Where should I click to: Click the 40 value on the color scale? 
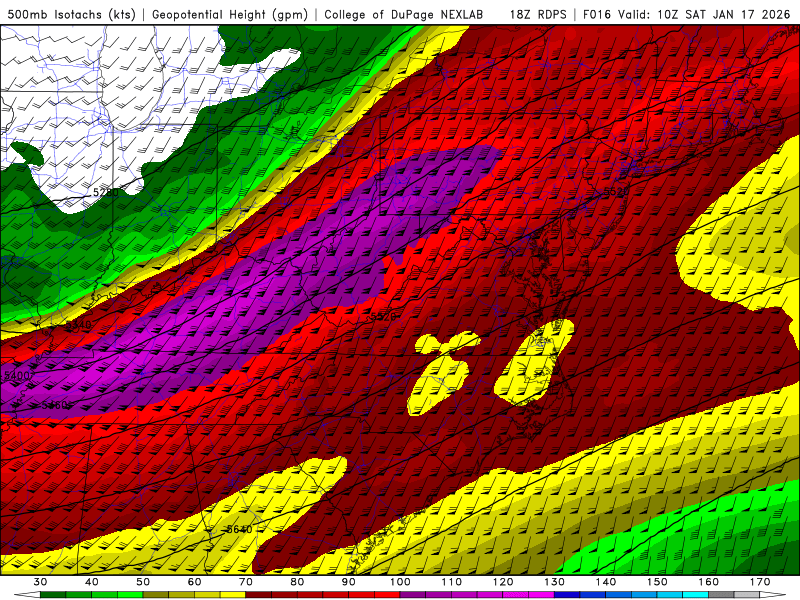coord(91,582)
